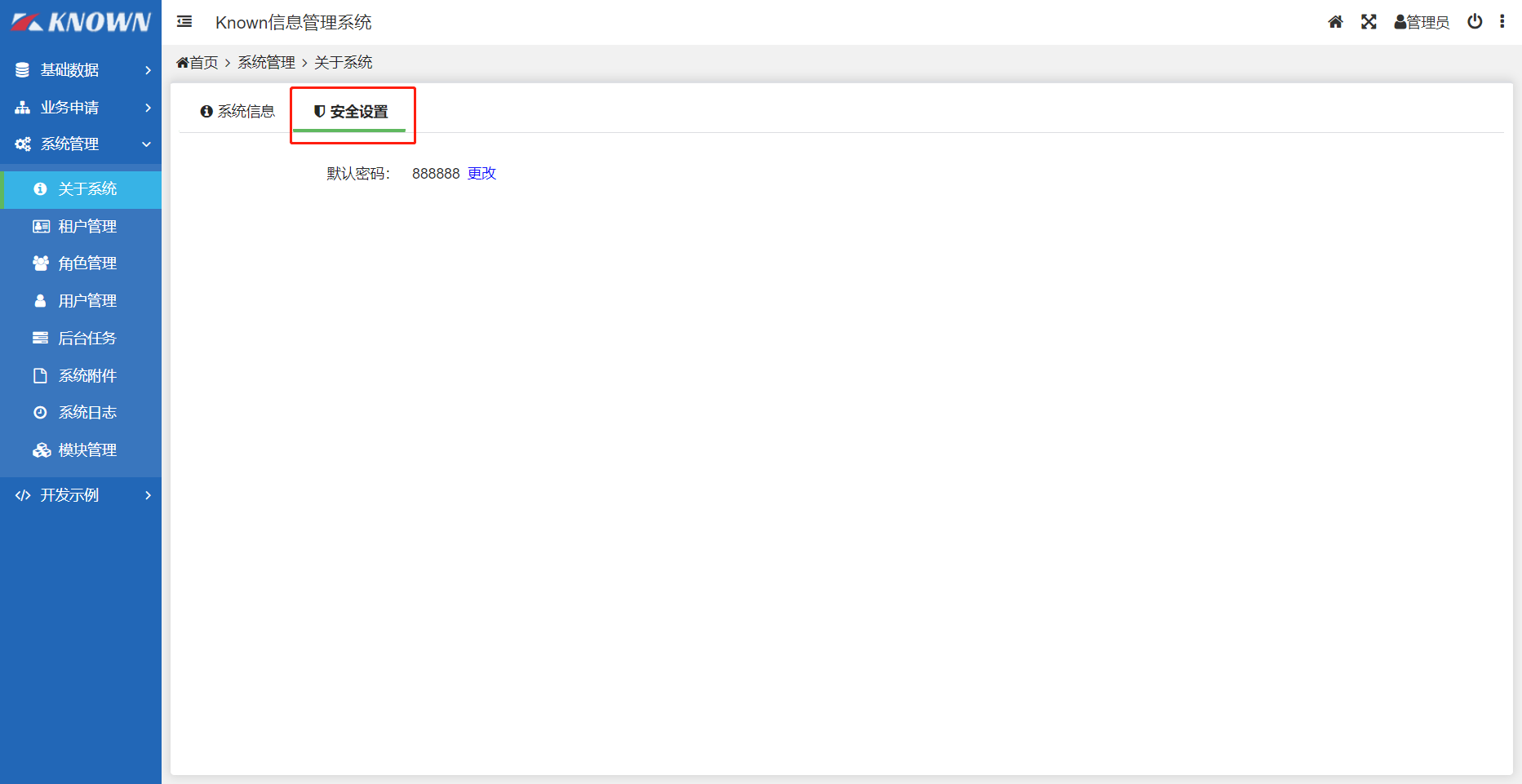Expand 开发示例 with its chevron arrow
Viewport: 1522px width, 784px height.
tap(148, 495)
